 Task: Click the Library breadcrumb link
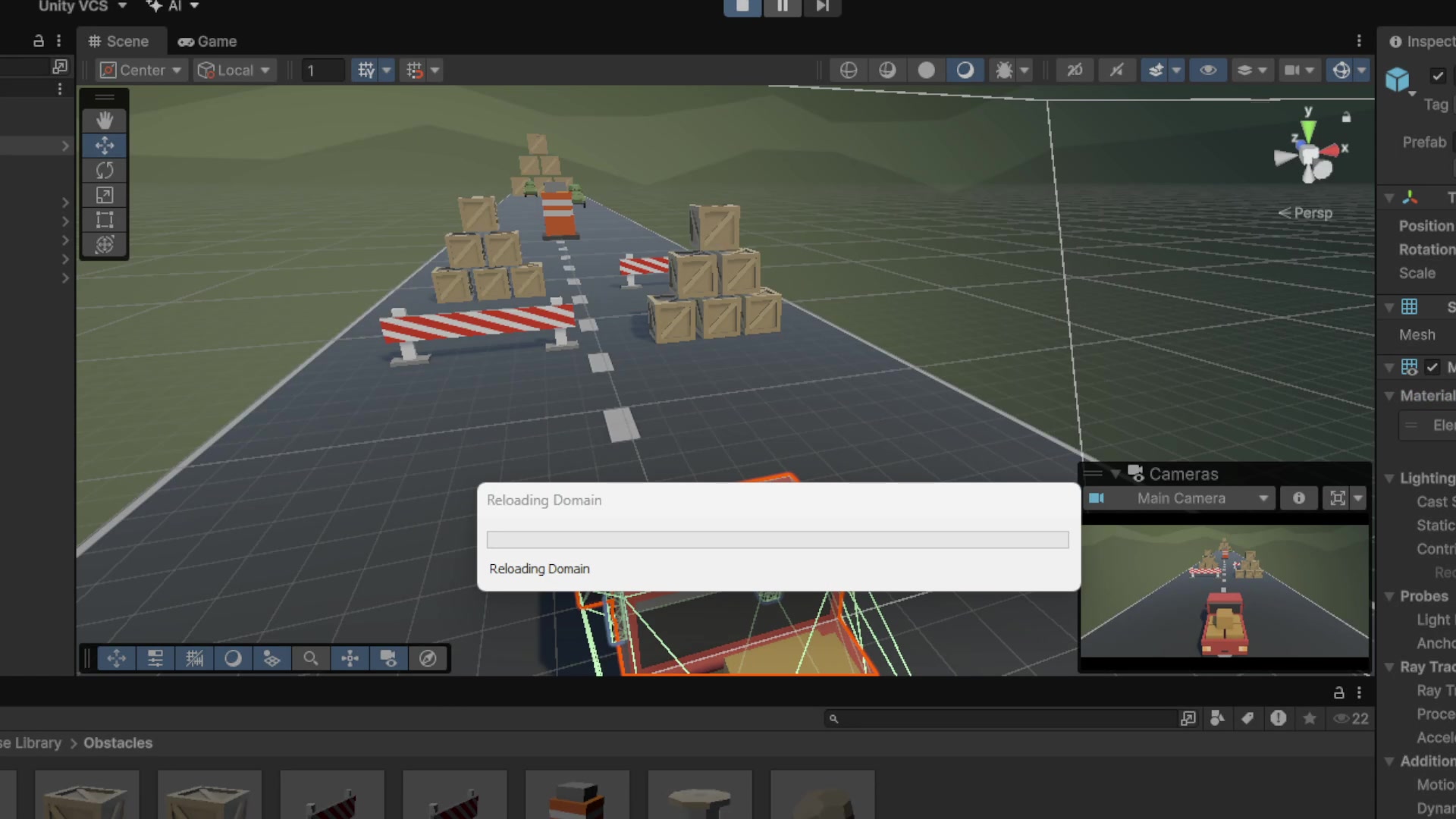37,742
